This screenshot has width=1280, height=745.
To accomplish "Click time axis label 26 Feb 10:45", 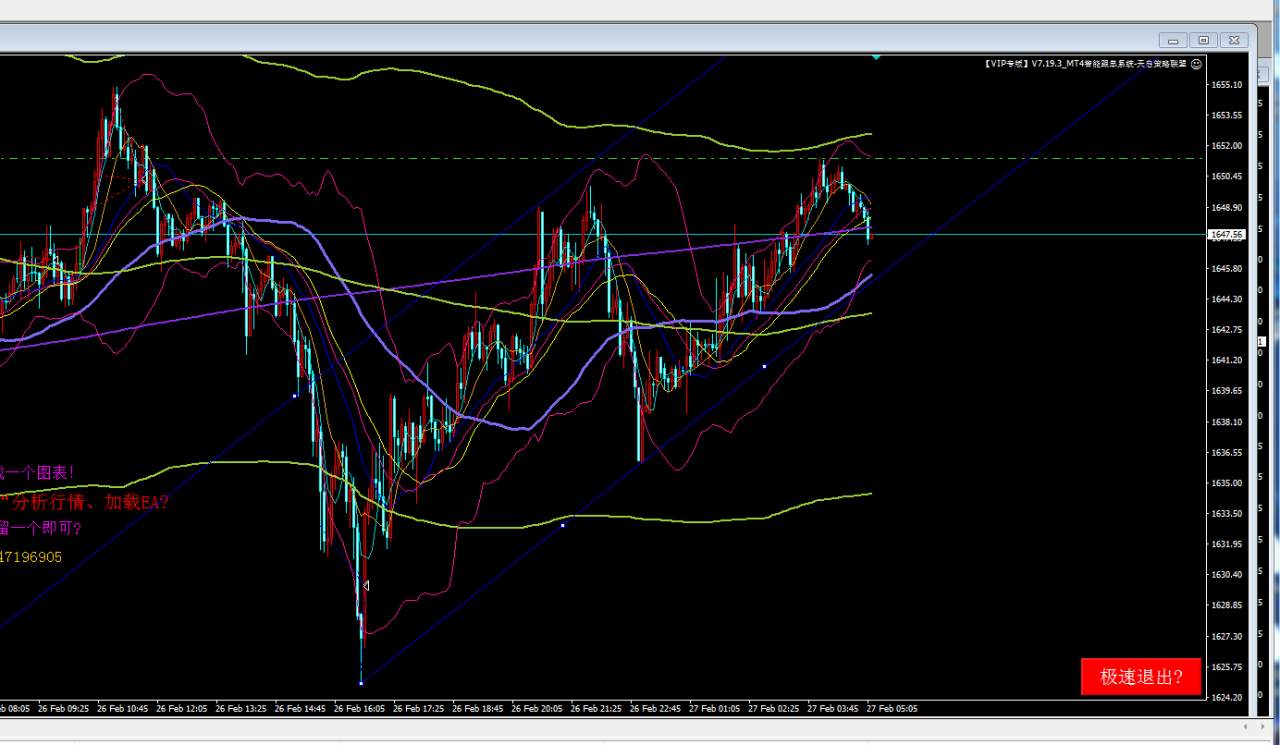I will (x=123, y=709).
